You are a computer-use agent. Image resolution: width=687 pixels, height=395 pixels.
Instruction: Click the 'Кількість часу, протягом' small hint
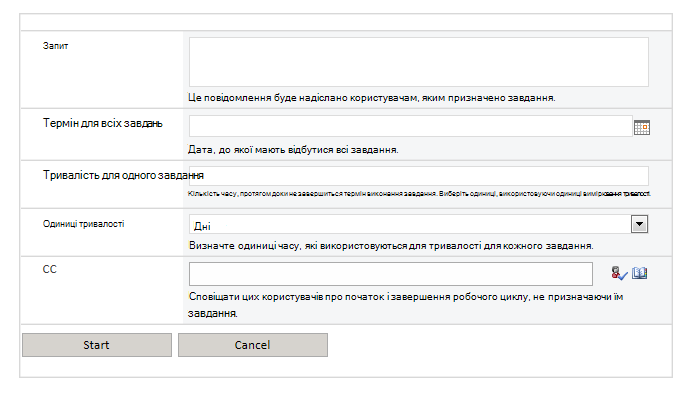tap(419, 194)
